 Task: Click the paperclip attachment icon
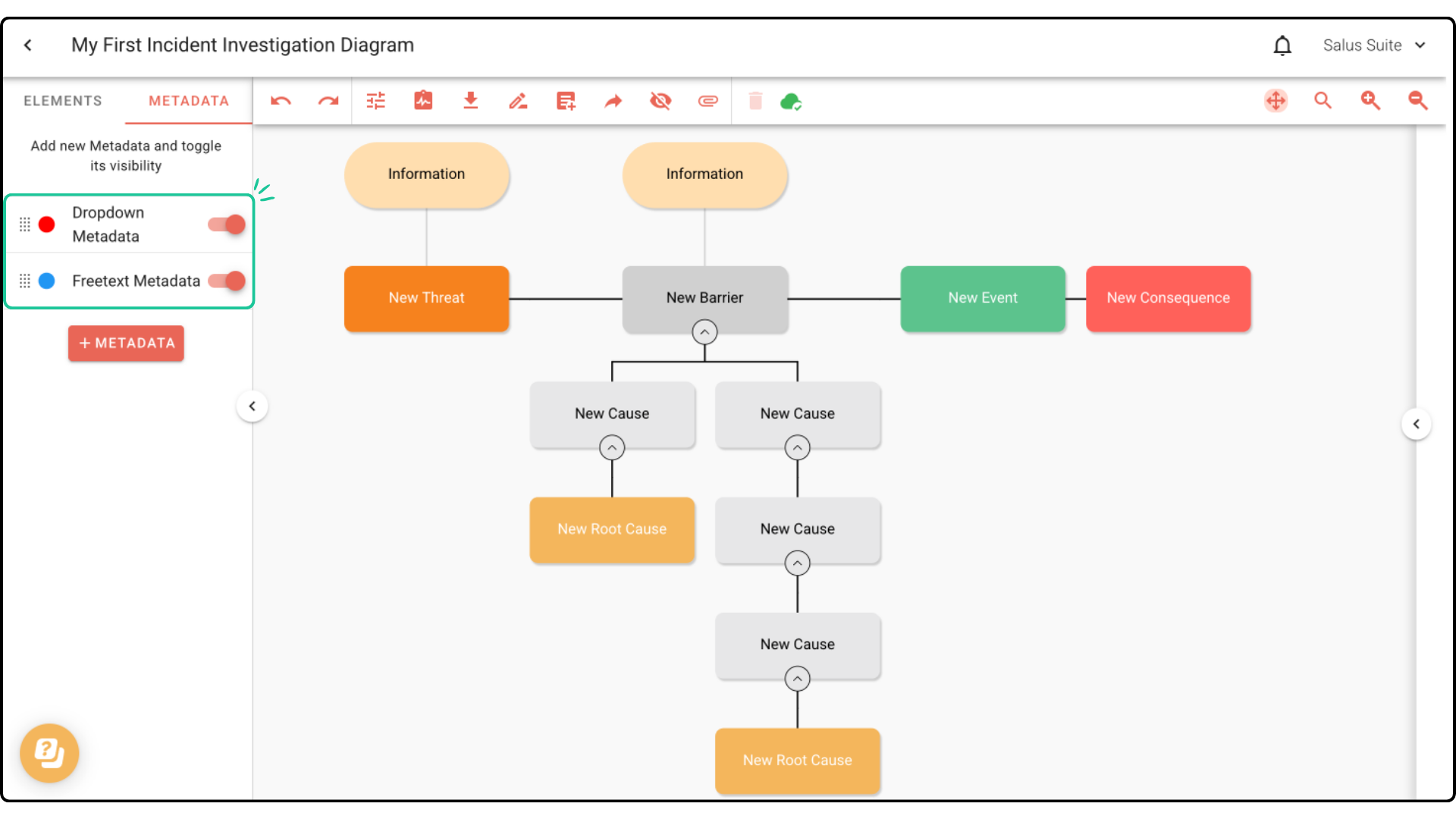[x=708, y=101]
